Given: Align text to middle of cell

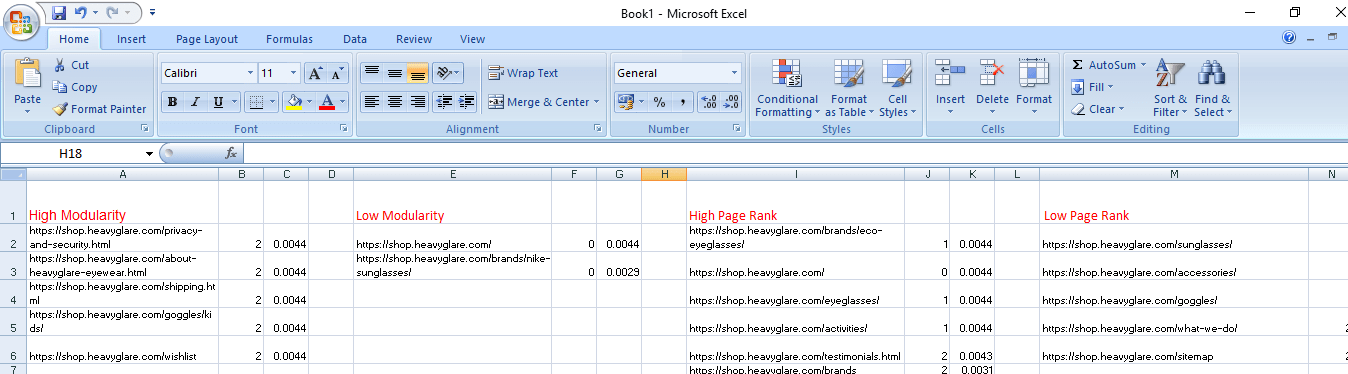Looking at the screenshot, I should (394, 73).
